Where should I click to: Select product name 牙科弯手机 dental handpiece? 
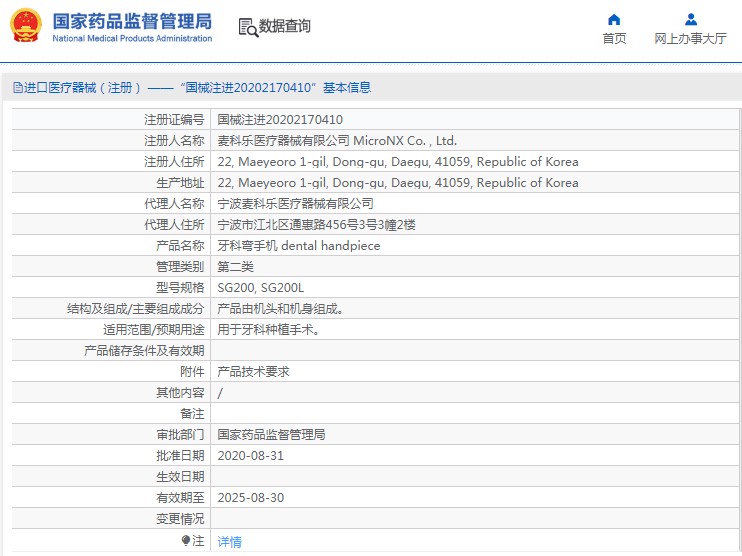tap(299, 246)
